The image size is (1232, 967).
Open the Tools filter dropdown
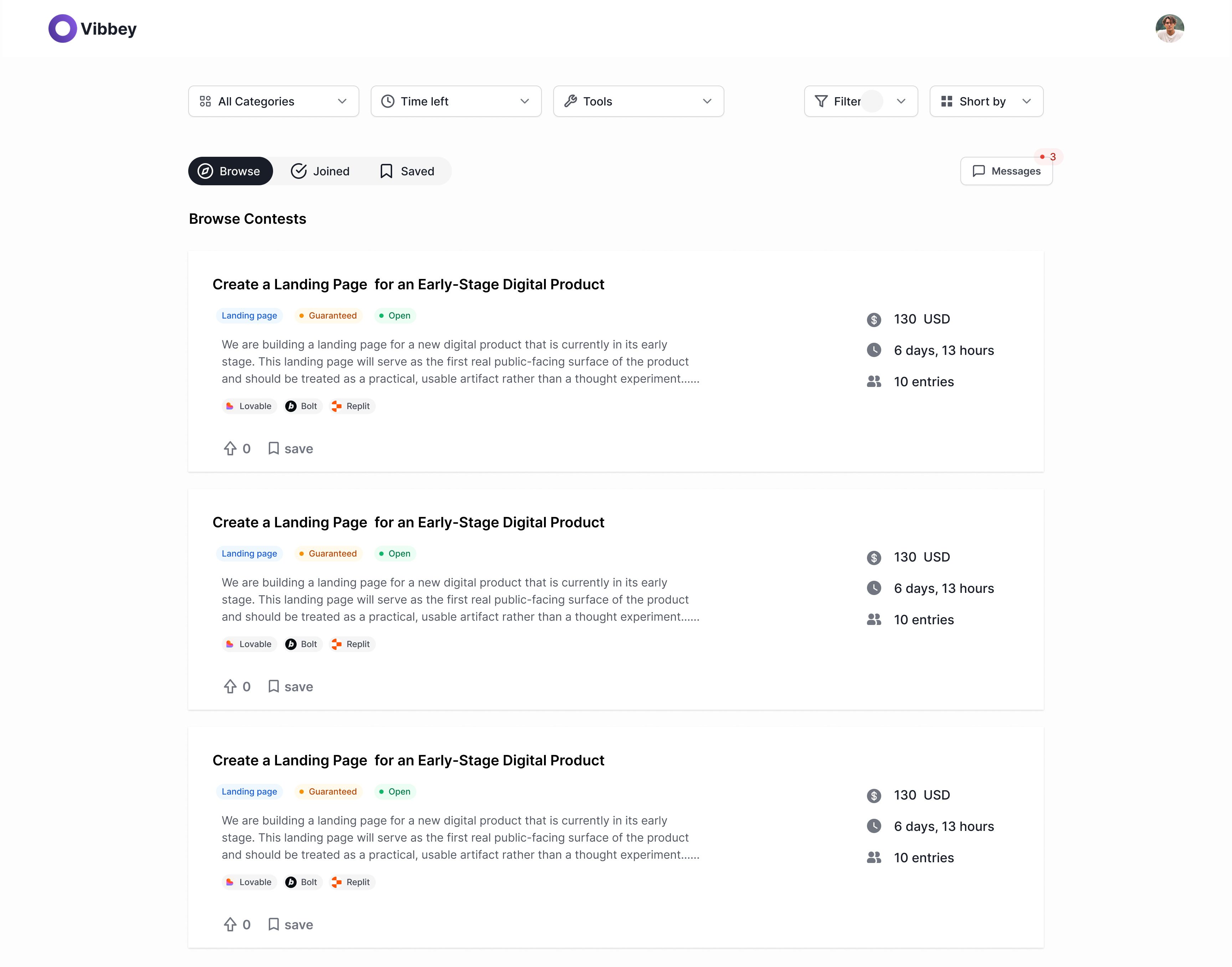coord(638,101)
